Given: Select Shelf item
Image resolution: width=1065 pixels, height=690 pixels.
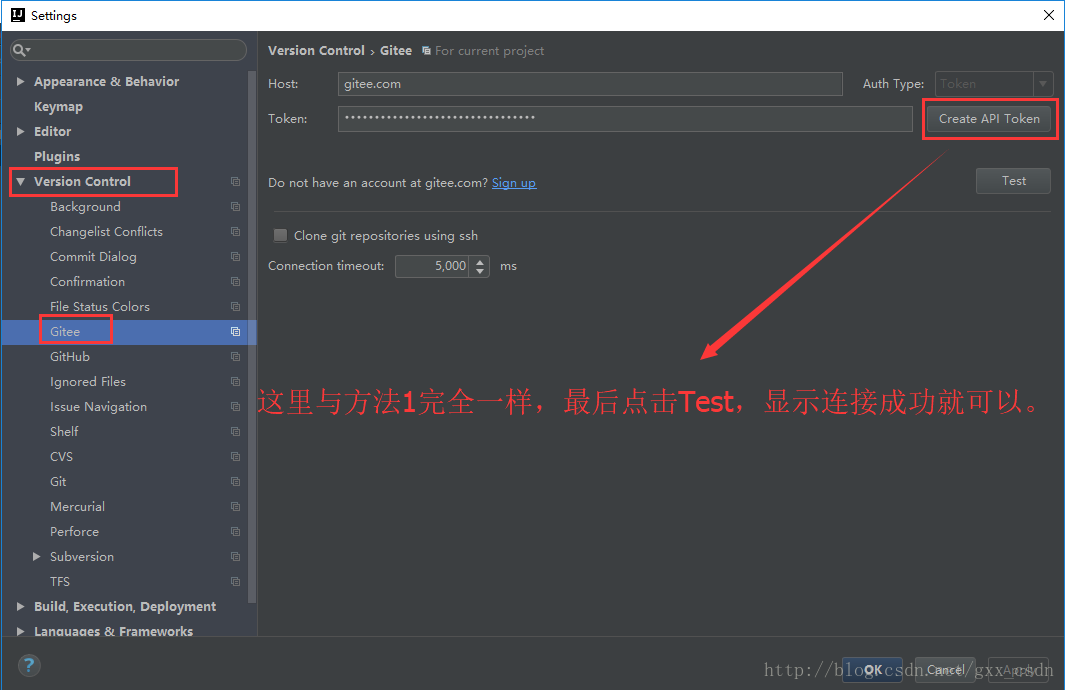Looking at the screenshot, I should [64, 431].
